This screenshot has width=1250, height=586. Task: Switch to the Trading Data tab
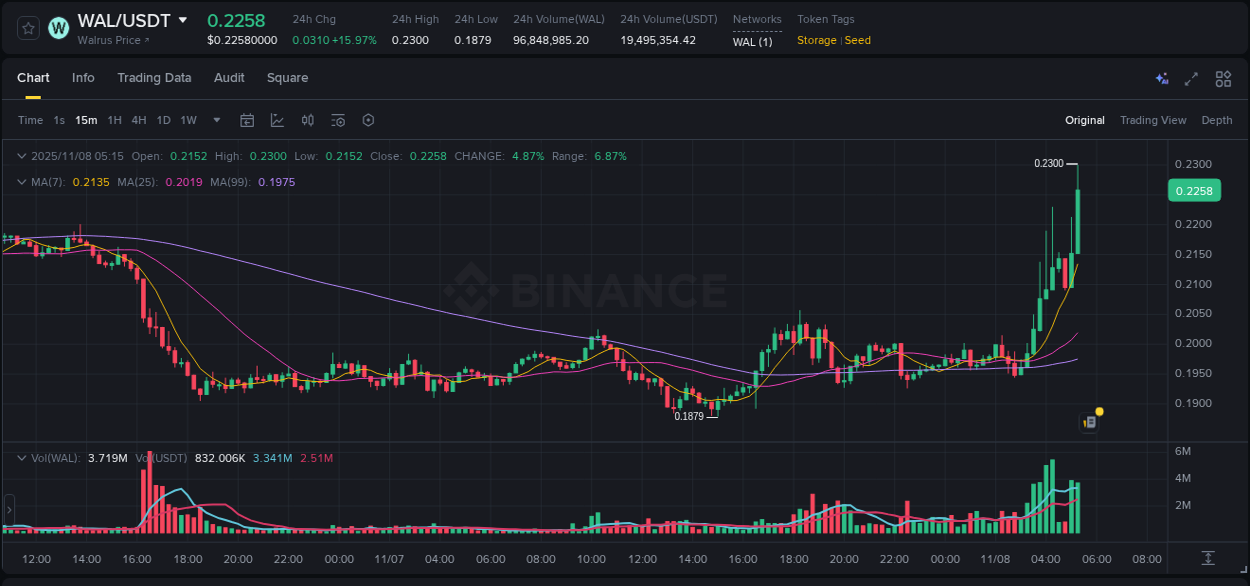[x=154, y=78]
